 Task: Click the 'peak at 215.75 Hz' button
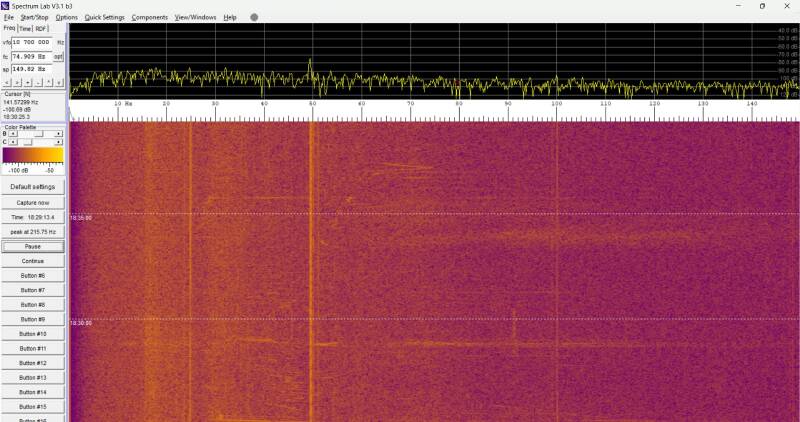click(33, 232)
